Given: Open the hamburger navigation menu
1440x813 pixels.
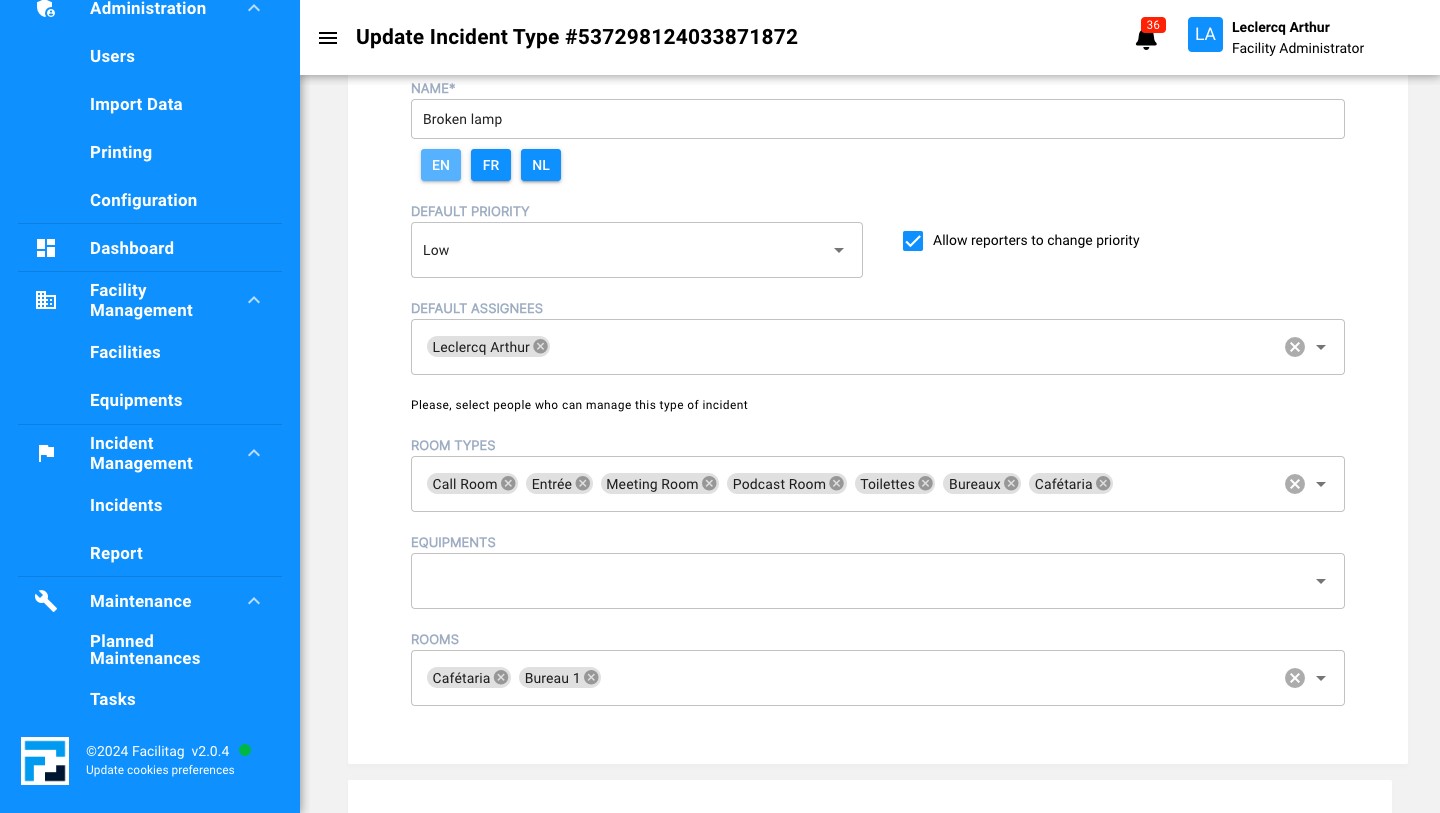Looking at the screenshot, I should point(327,38).
